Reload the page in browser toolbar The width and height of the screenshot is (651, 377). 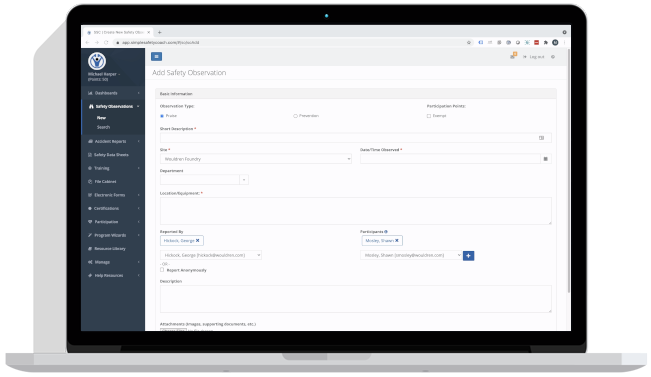click(x=106, y=42)
